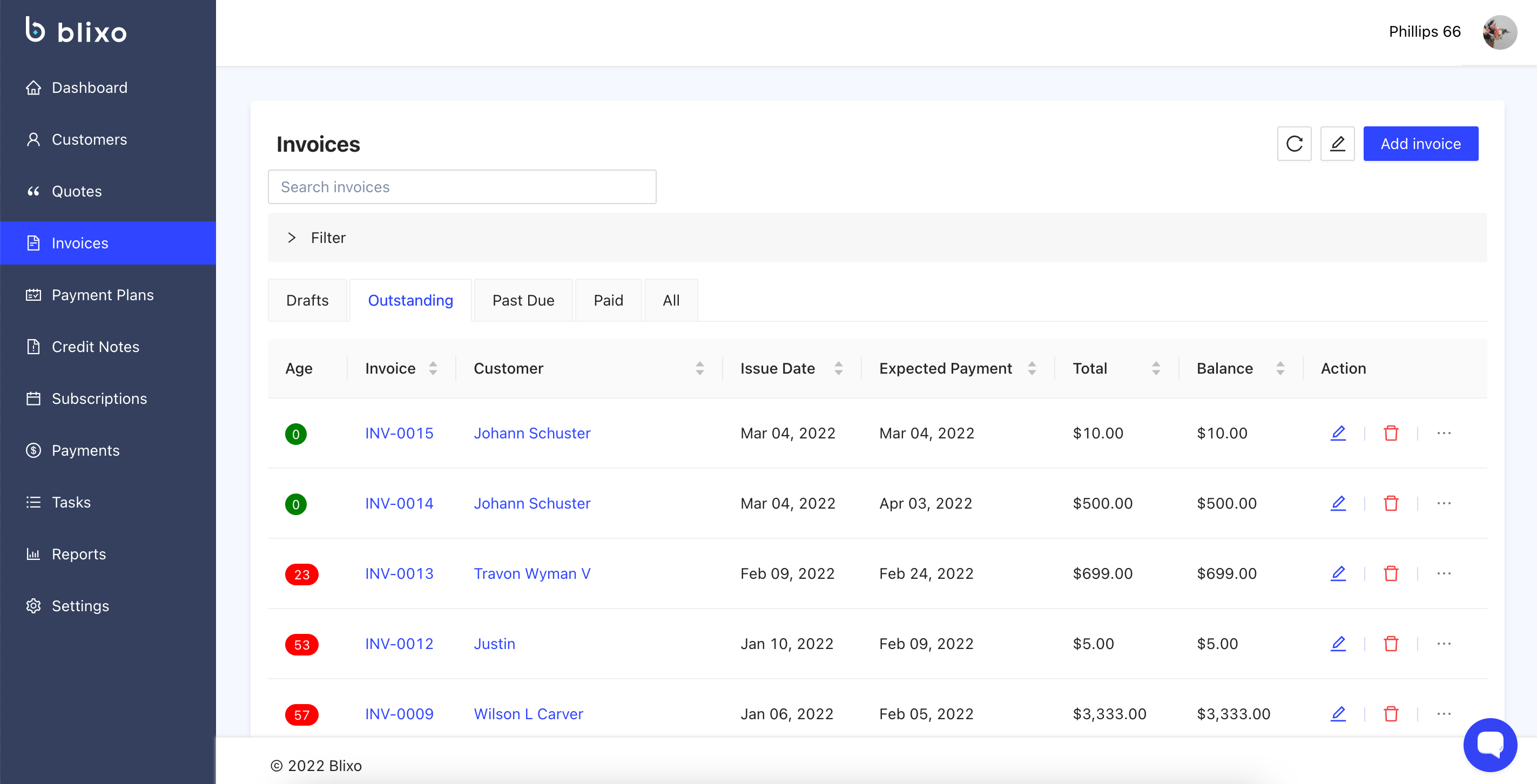Viewport: 1537px width, 784px height.
Task: Sort by Issue Date column
Action: point(838,368)
